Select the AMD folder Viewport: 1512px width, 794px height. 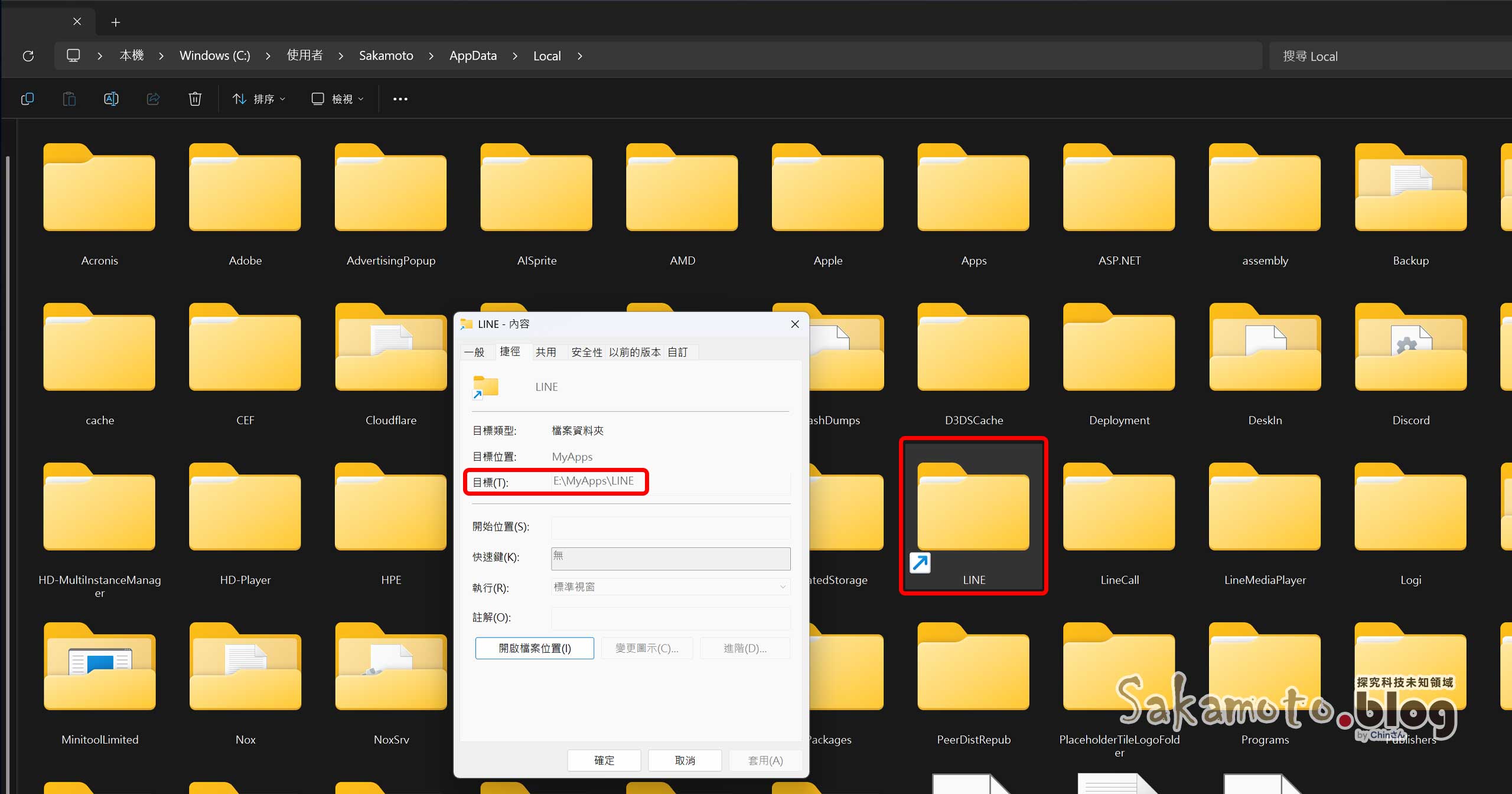[682, 204]
